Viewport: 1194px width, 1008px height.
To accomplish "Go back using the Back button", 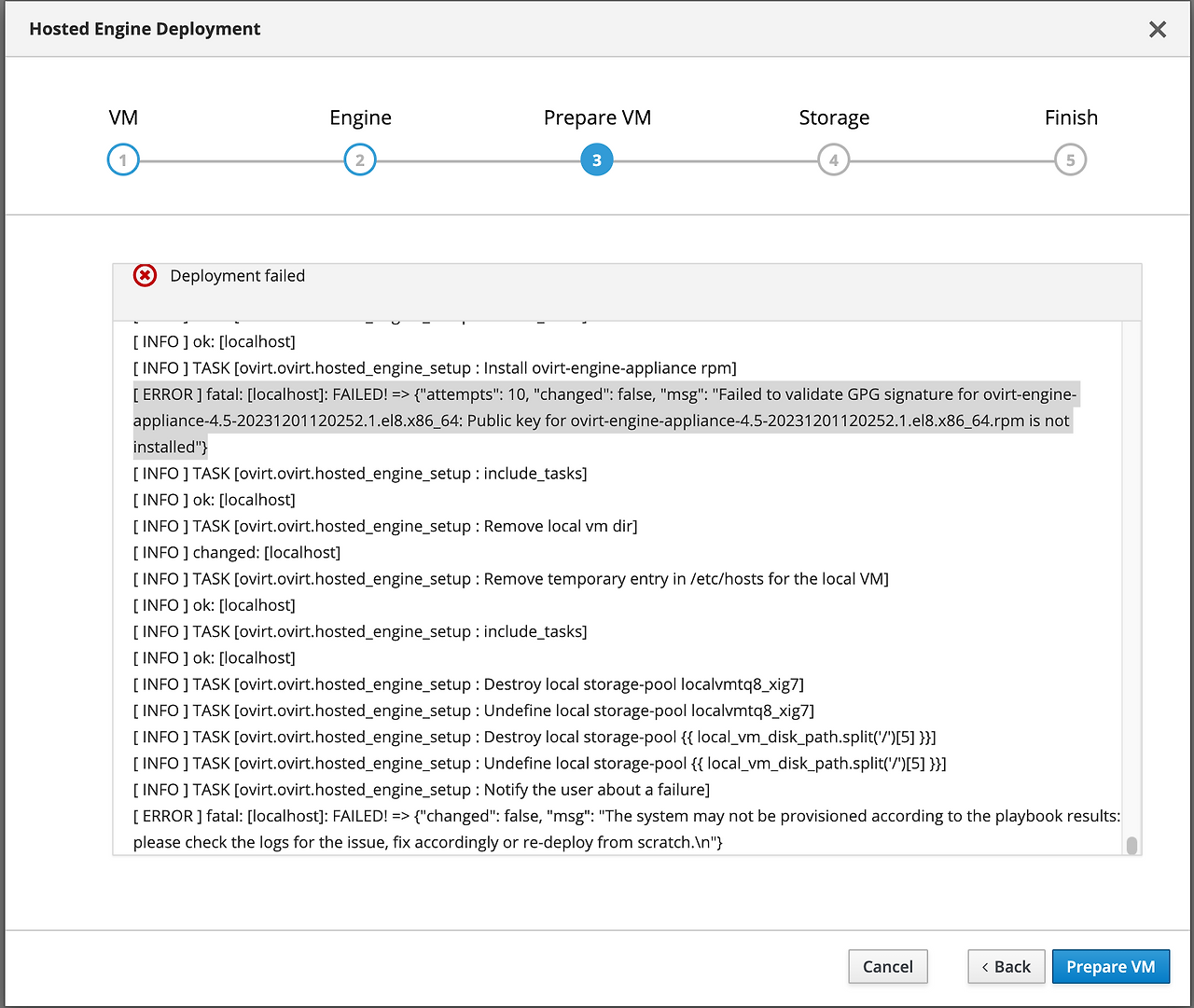I will coord(1006,966).
